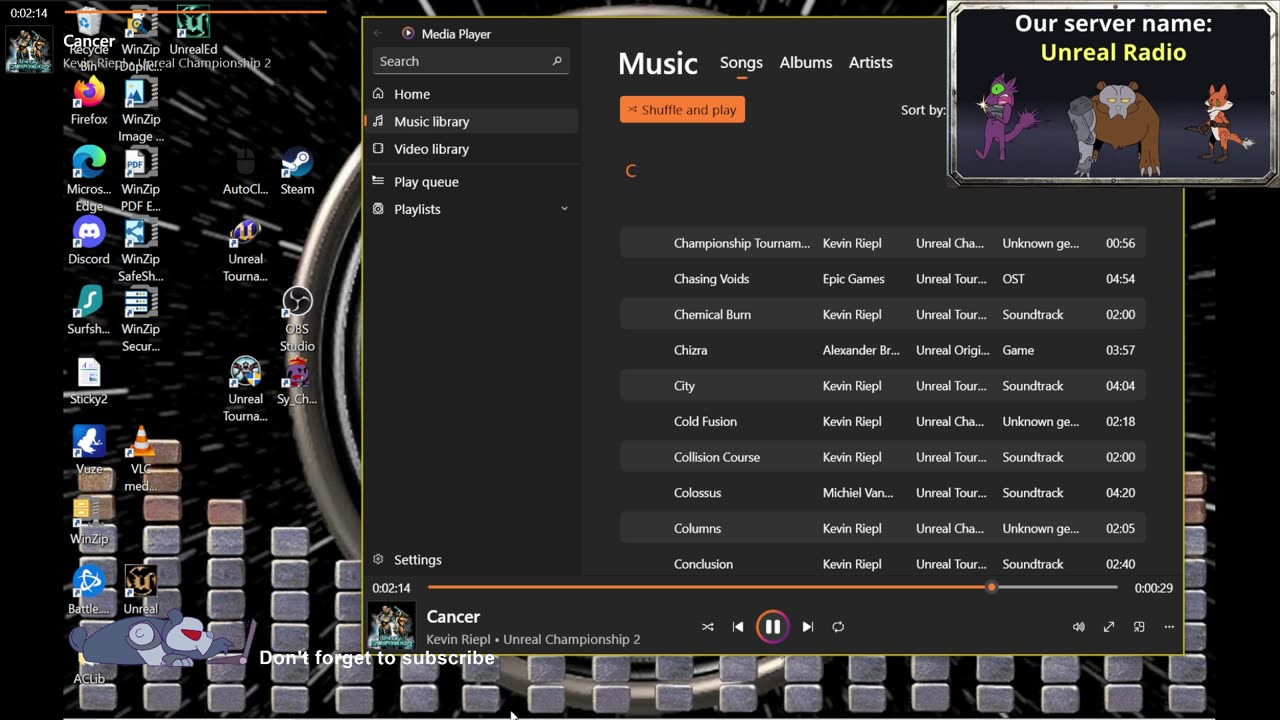Viewport: 1280px width, 720px height.
Task: Click the search magnifier icon
Action: [557, 61]
